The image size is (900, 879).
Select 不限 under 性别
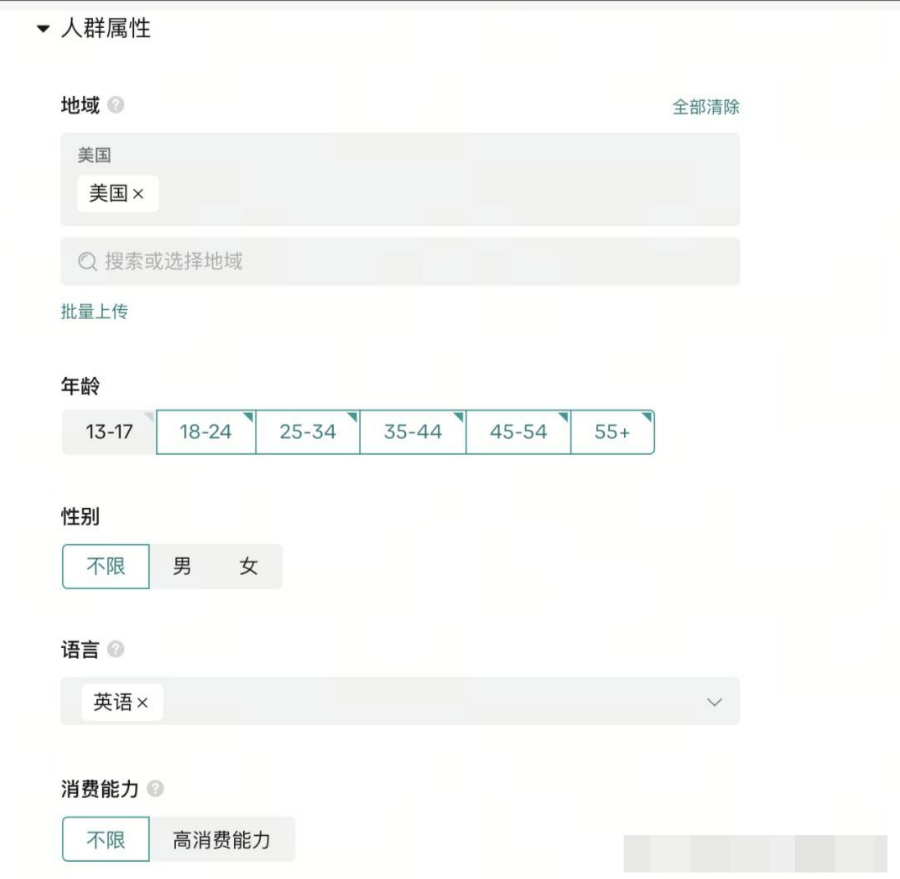[105, 566]
